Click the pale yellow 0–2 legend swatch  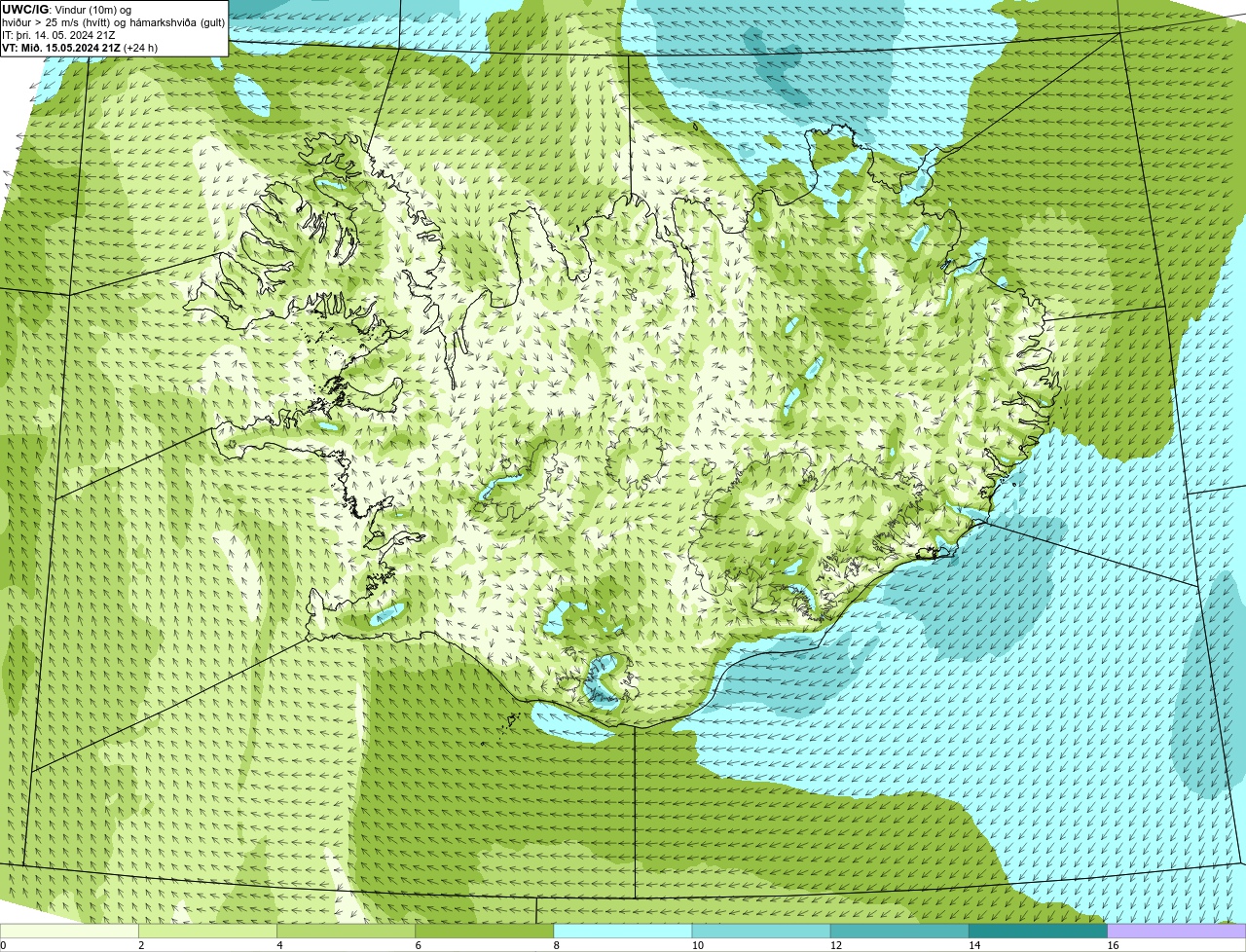[69, 932]
